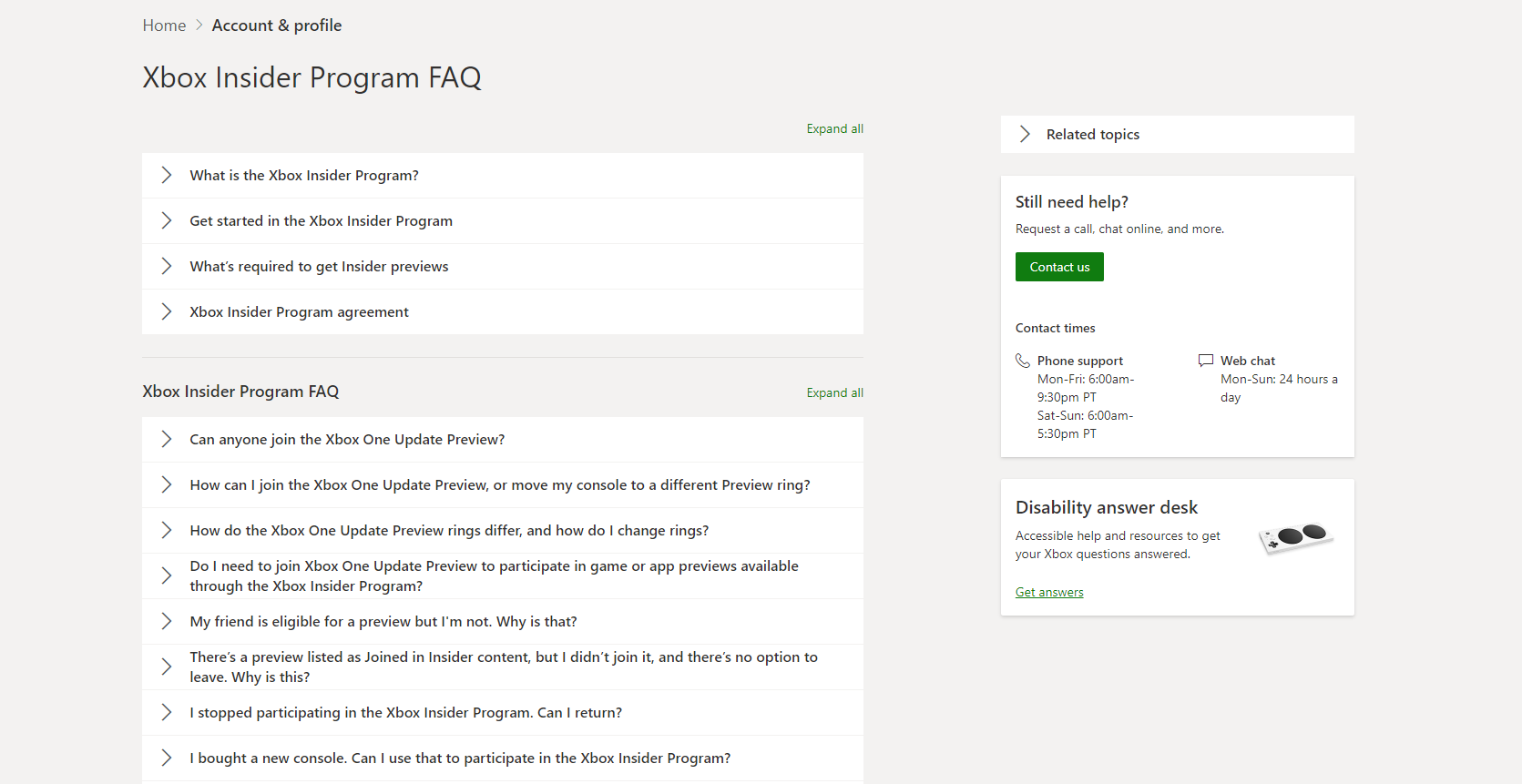Click the "Still need help?" heading

(1072, 202)
